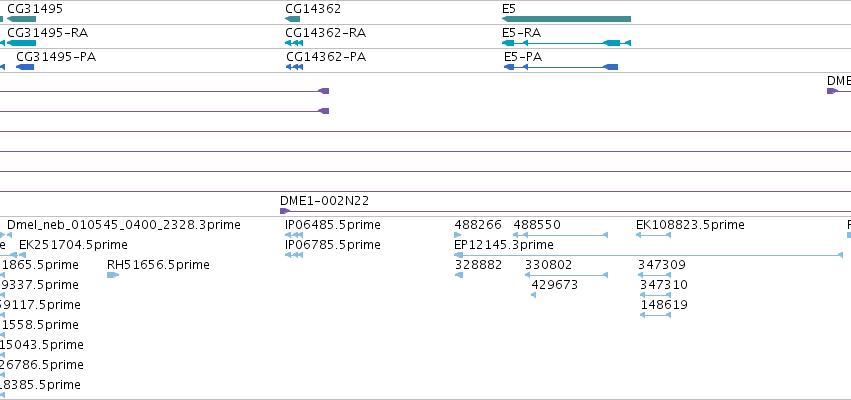Select the 1558.5prime EST label
The image size is (851, 400).
[x=40, y=325]
